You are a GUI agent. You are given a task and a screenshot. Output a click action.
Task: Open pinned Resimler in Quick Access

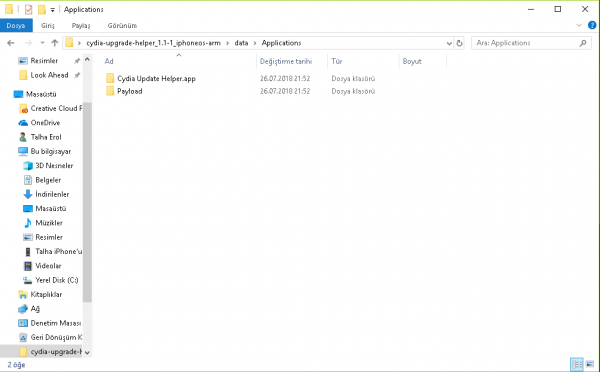44,60
